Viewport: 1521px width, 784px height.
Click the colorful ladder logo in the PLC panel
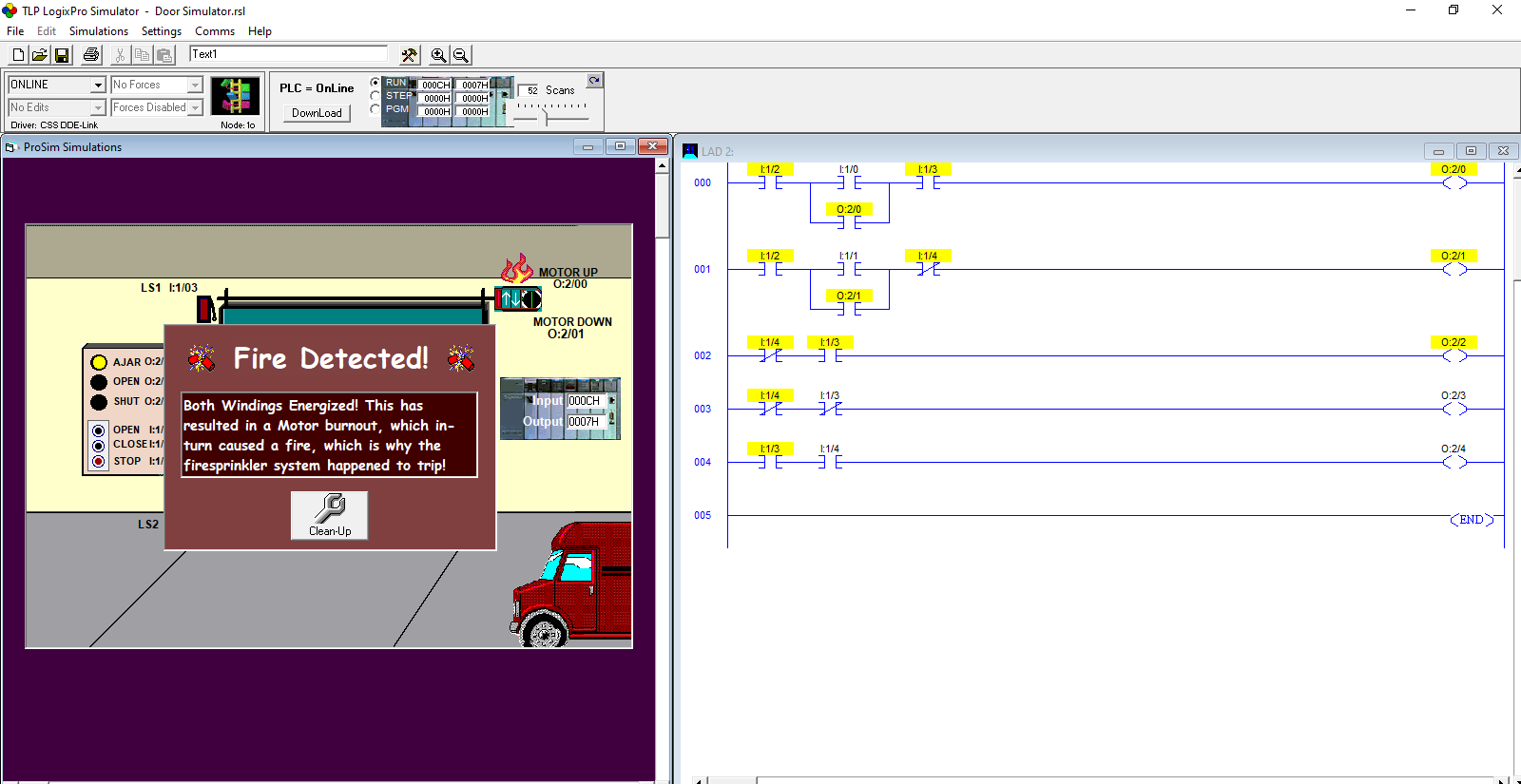[x=235, y=96]
